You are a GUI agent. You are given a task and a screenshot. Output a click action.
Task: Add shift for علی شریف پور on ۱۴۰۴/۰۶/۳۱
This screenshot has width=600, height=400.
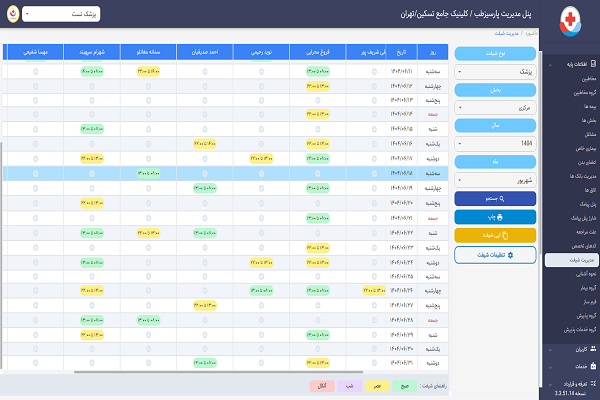tap(374, 362)
